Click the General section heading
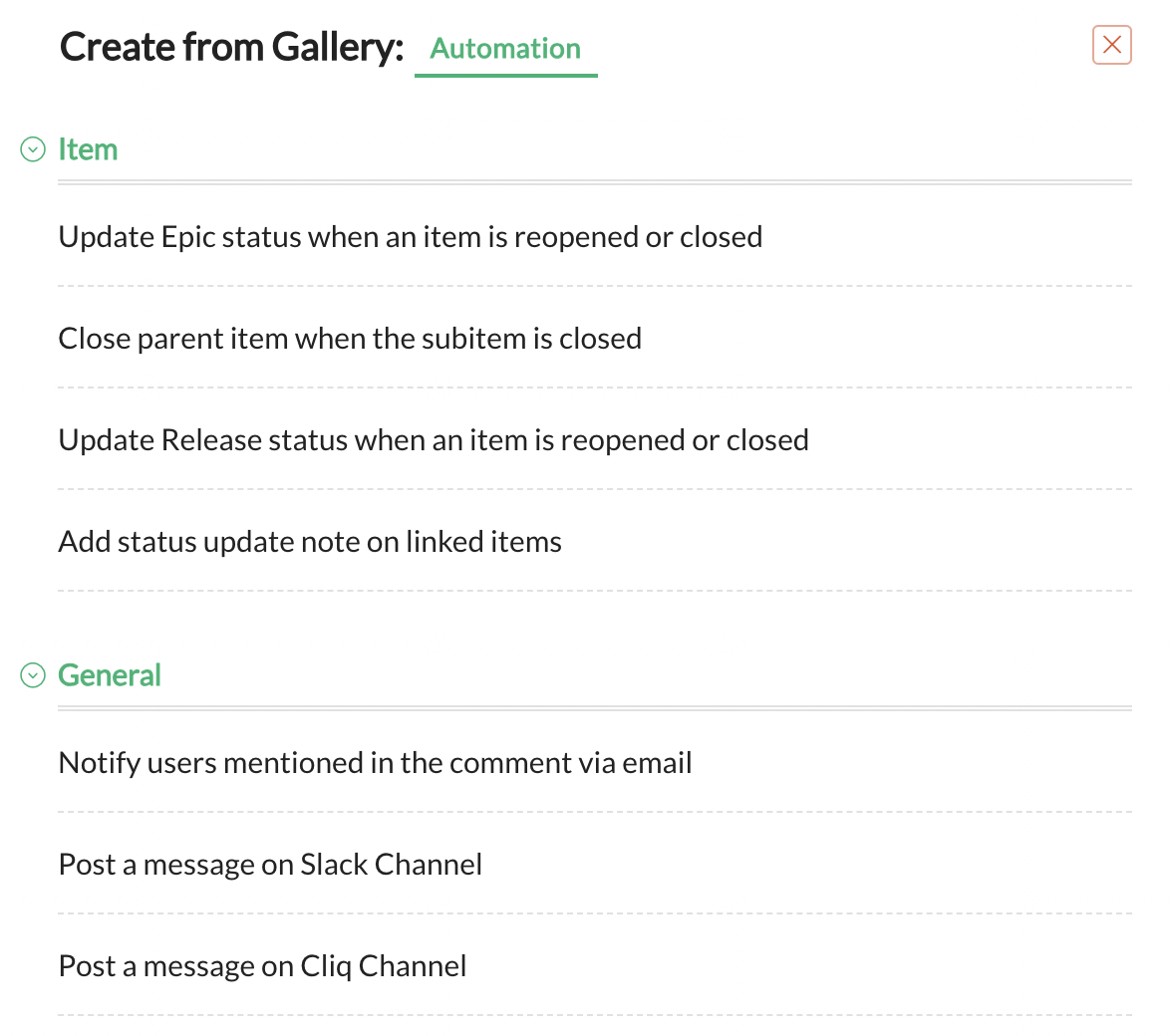The height and width of the screenshot is (1036, 1172). 110,675
